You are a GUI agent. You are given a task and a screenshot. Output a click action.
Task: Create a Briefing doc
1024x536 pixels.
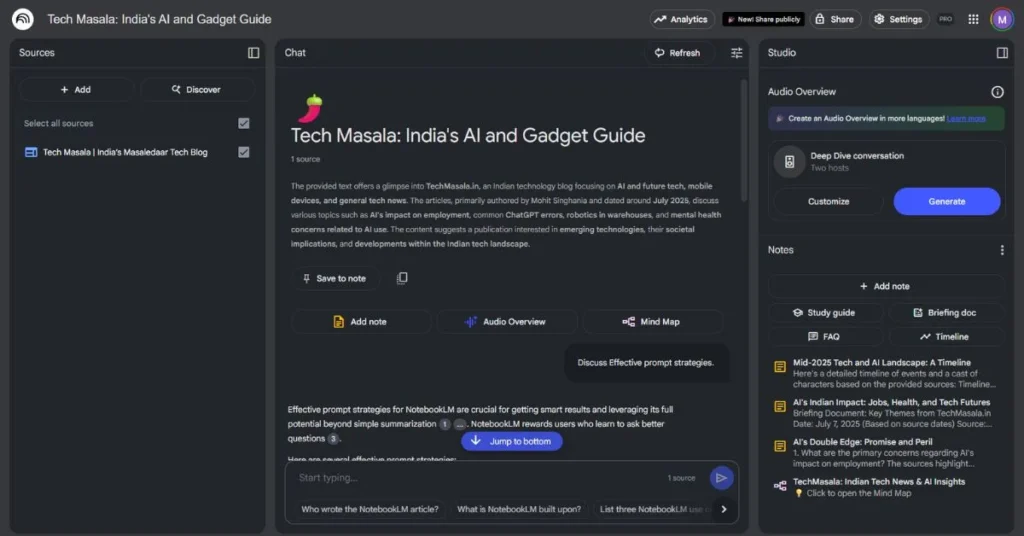pos(944,313)
